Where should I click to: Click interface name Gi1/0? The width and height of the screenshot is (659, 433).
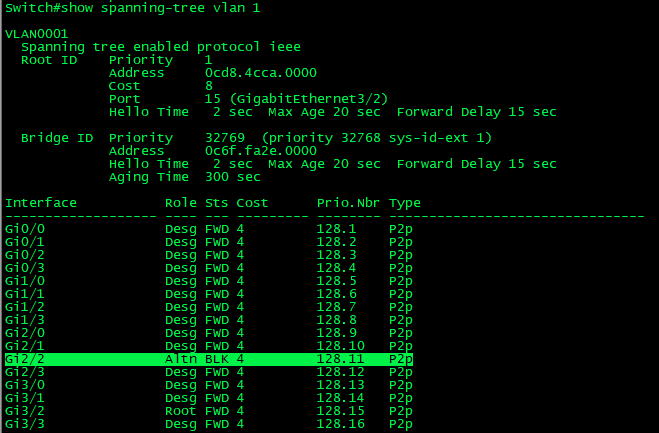click(25, 281)
